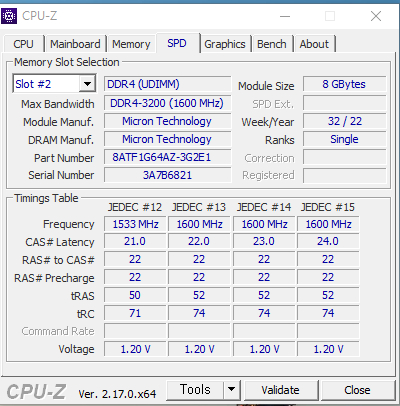Click JEDEC #15 tRC value 74

click(x=328, y=313)
